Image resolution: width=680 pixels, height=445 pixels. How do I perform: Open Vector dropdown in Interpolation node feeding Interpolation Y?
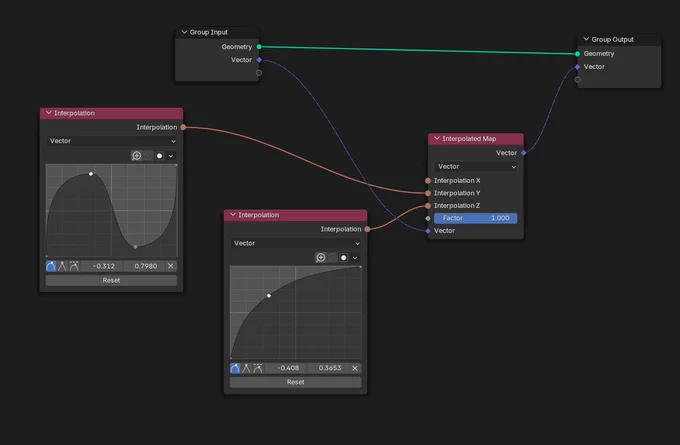point(112,141)
